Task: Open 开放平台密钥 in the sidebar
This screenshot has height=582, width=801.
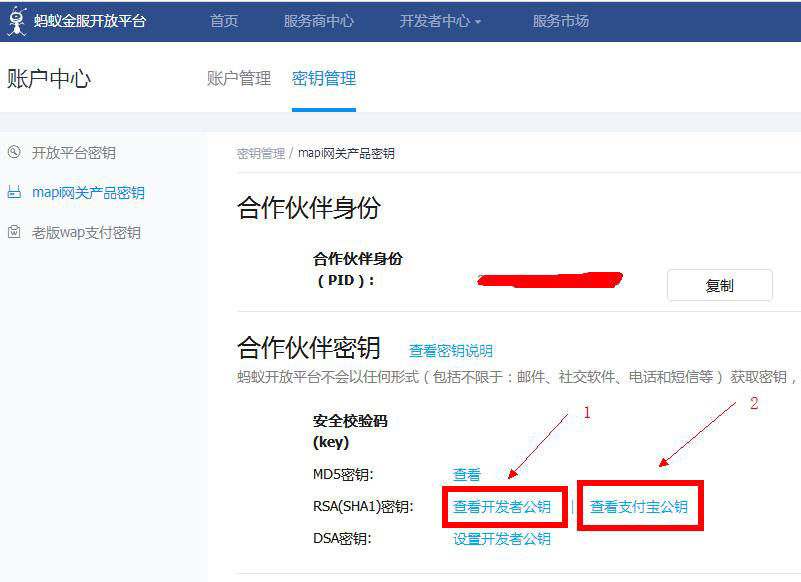Action: click(x=74, y=152)
